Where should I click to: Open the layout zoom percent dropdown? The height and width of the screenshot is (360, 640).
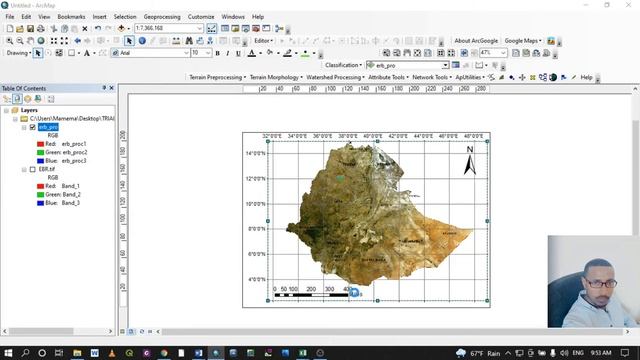tap(503, 53)
